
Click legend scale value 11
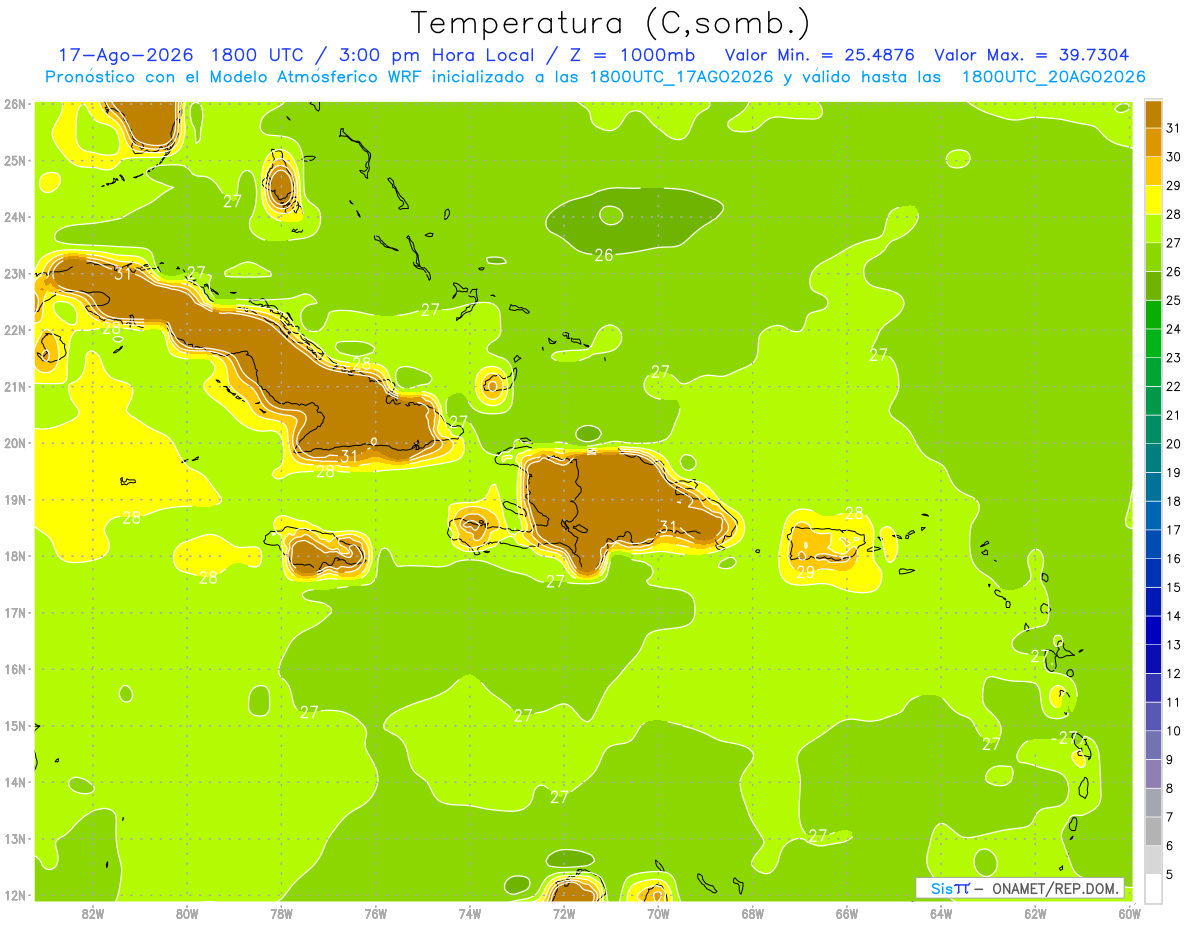pyautogui.click(x=1174, y=702)
